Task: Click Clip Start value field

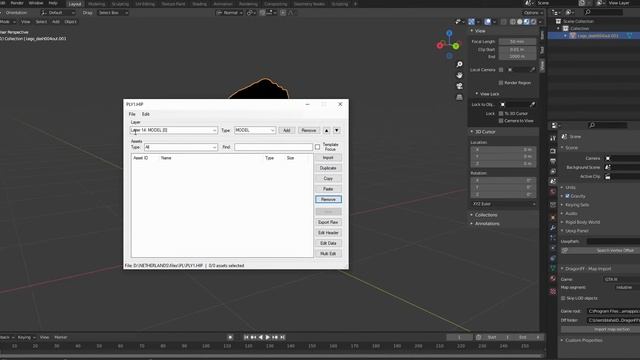Action: (517, 49)
